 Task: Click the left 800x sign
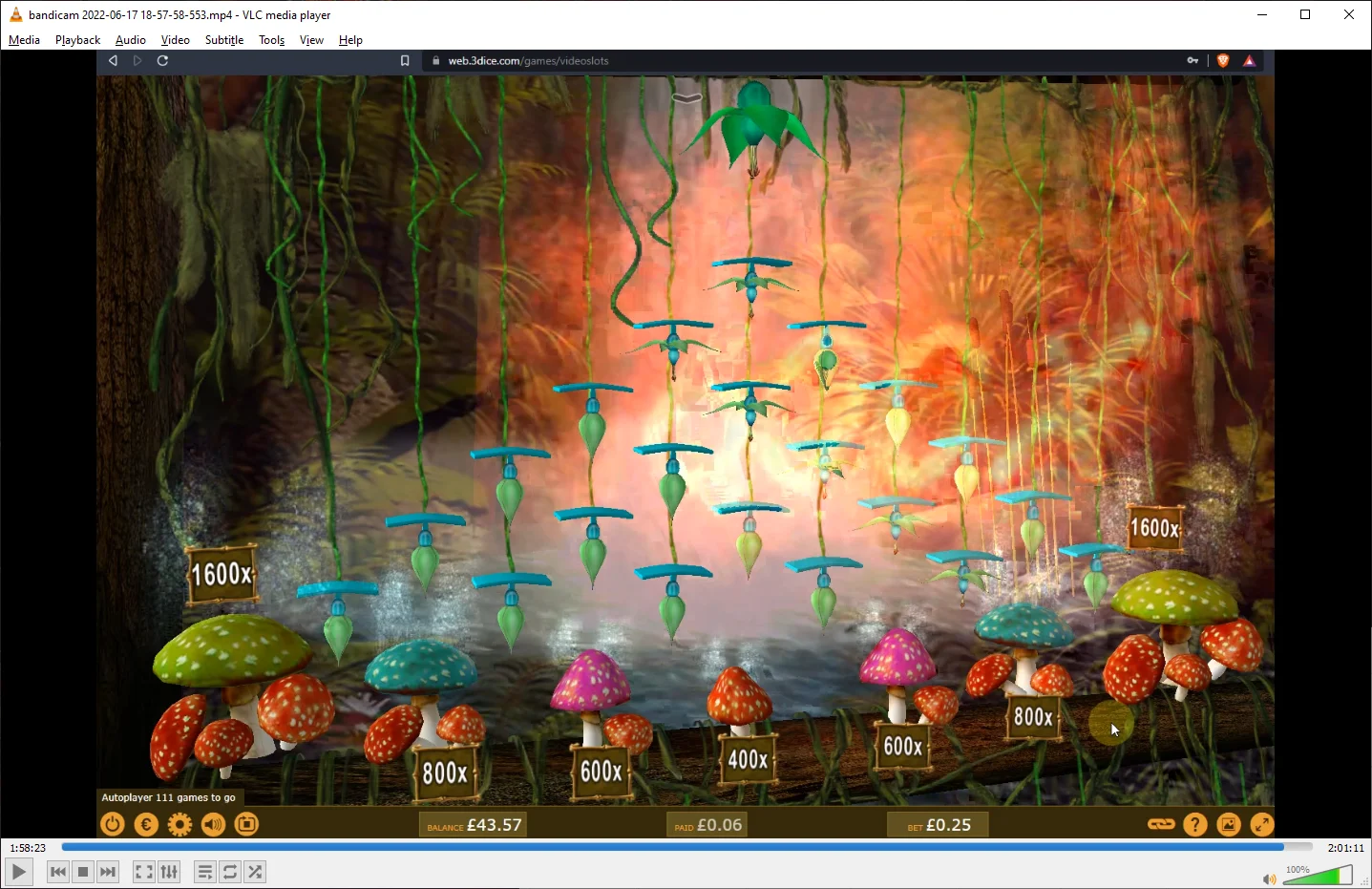[445, 773]
